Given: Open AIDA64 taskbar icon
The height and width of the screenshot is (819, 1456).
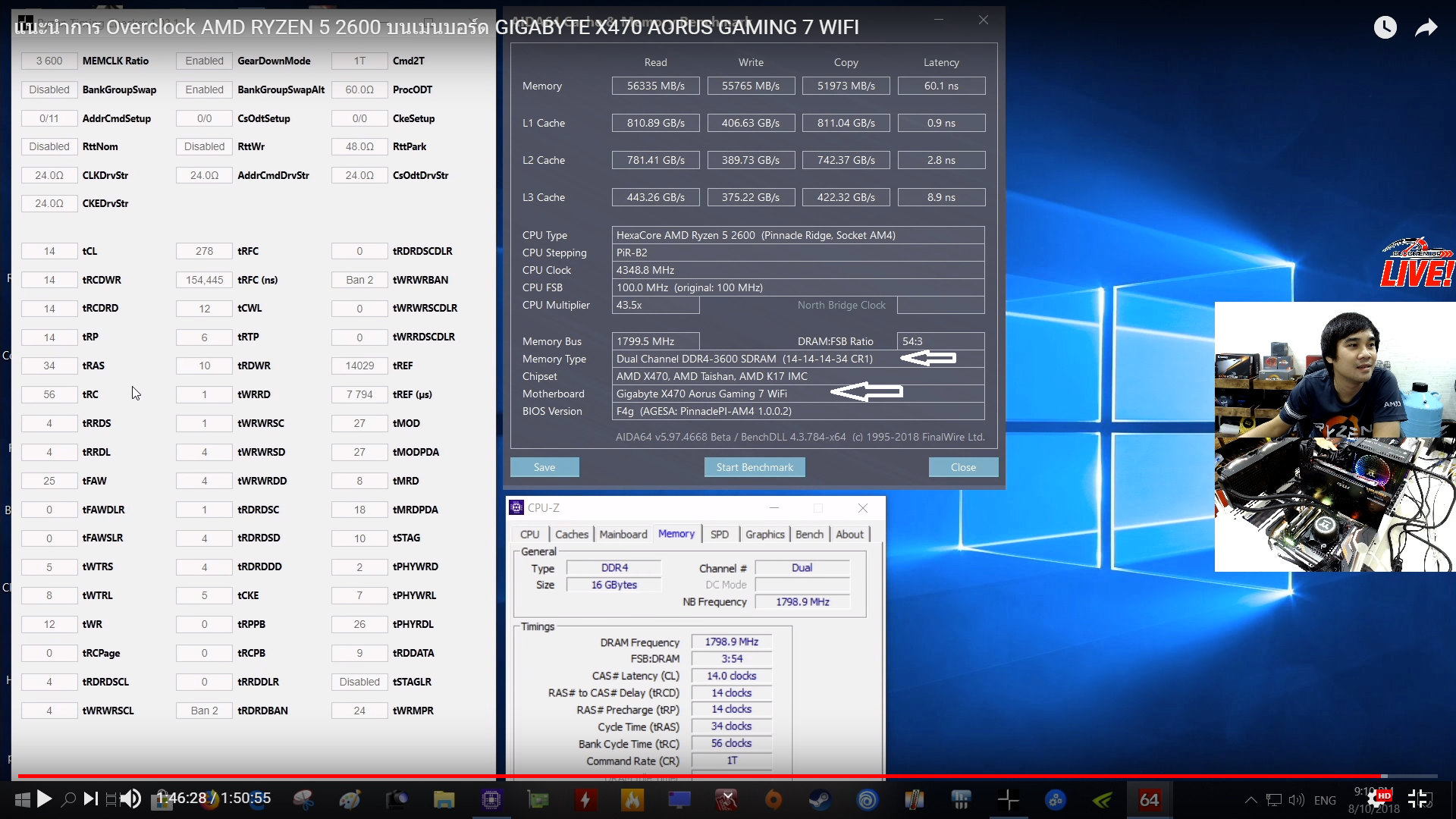Looking at the screenshot, I should (1149, 799).
